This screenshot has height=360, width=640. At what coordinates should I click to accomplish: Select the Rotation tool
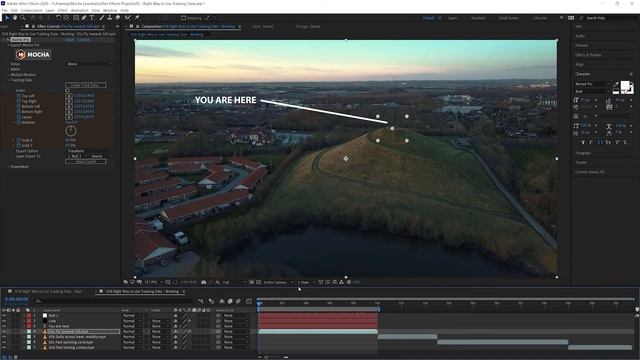[58, 18]
